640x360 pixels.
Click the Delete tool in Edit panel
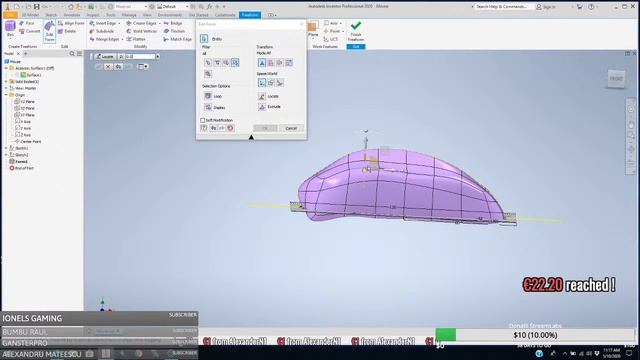[x=67, y=31]
